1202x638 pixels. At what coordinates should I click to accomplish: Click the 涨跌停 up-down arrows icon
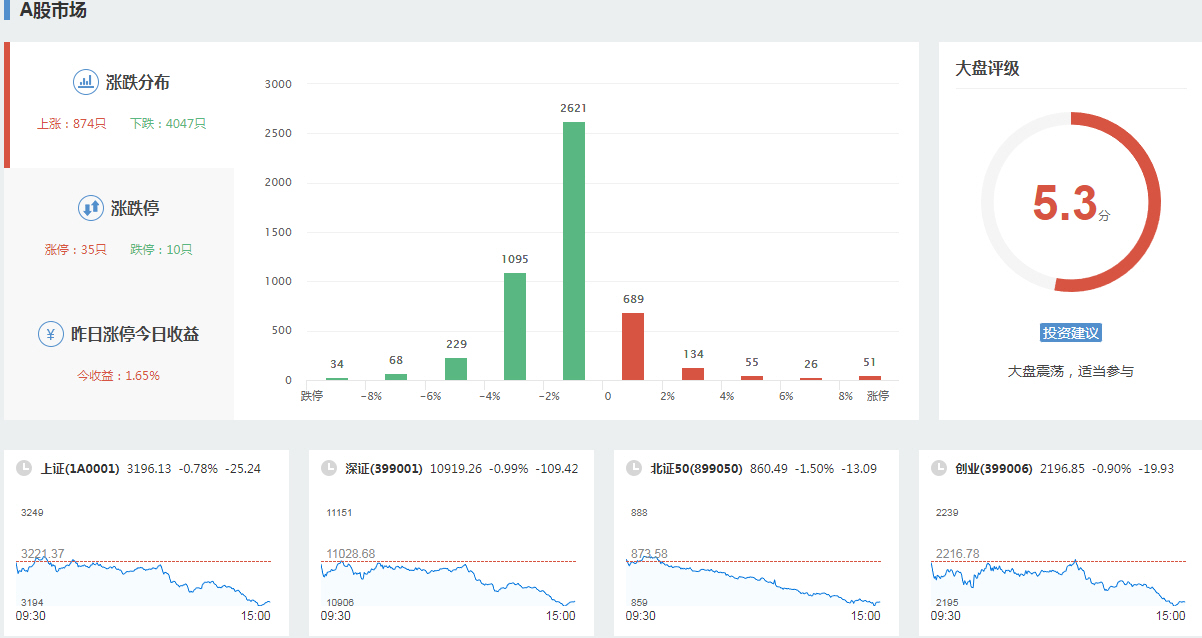tap(91, 208)
